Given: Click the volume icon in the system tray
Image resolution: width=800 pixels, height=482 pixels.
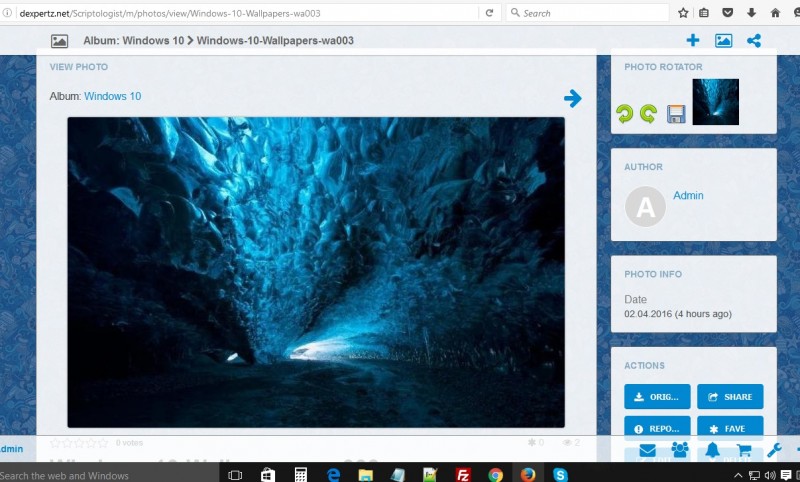Looking at the screenshot, I should tap(769, 476).
